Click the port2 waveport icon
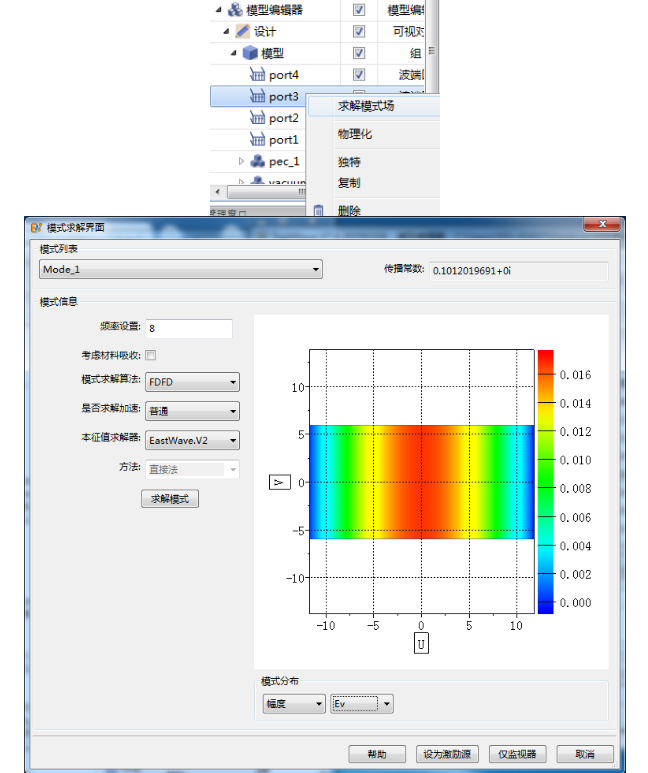Image resolution: width=648 pixels, height=773 pixels. point(258,118)
